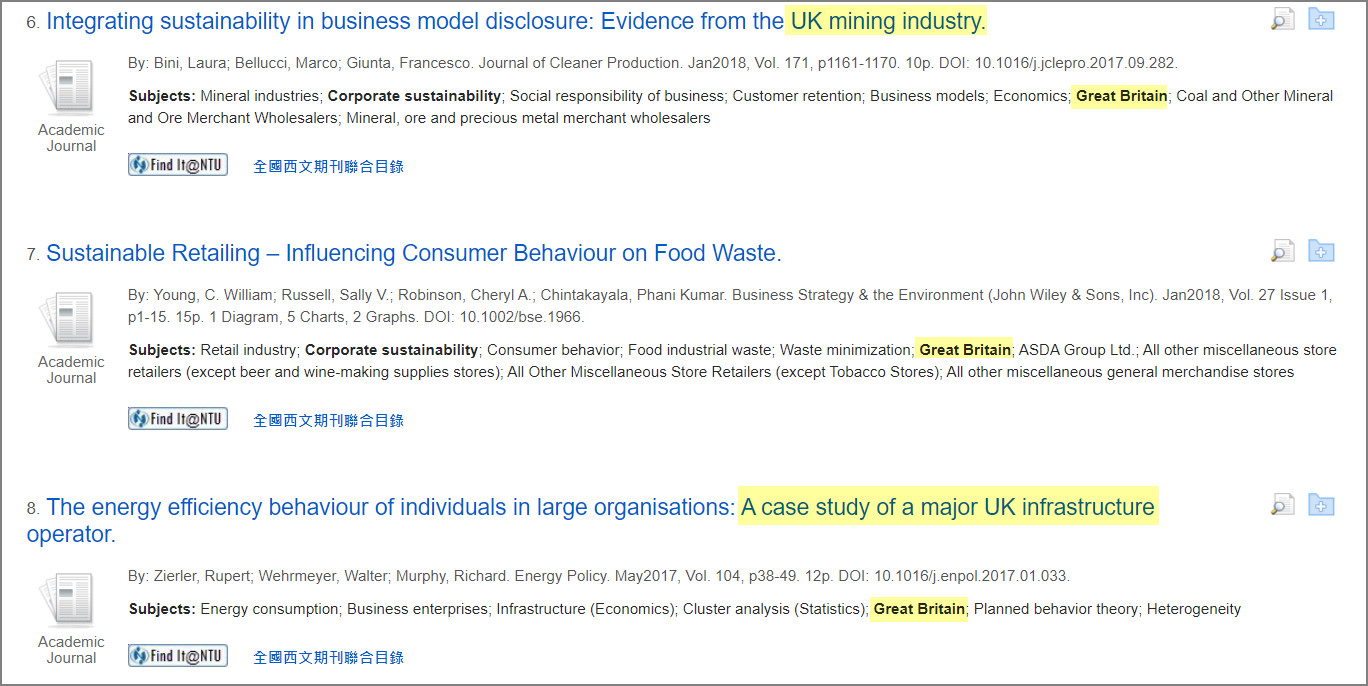Open 全國西文期刊聯合目錄 link under result 8

click(329, 658)
